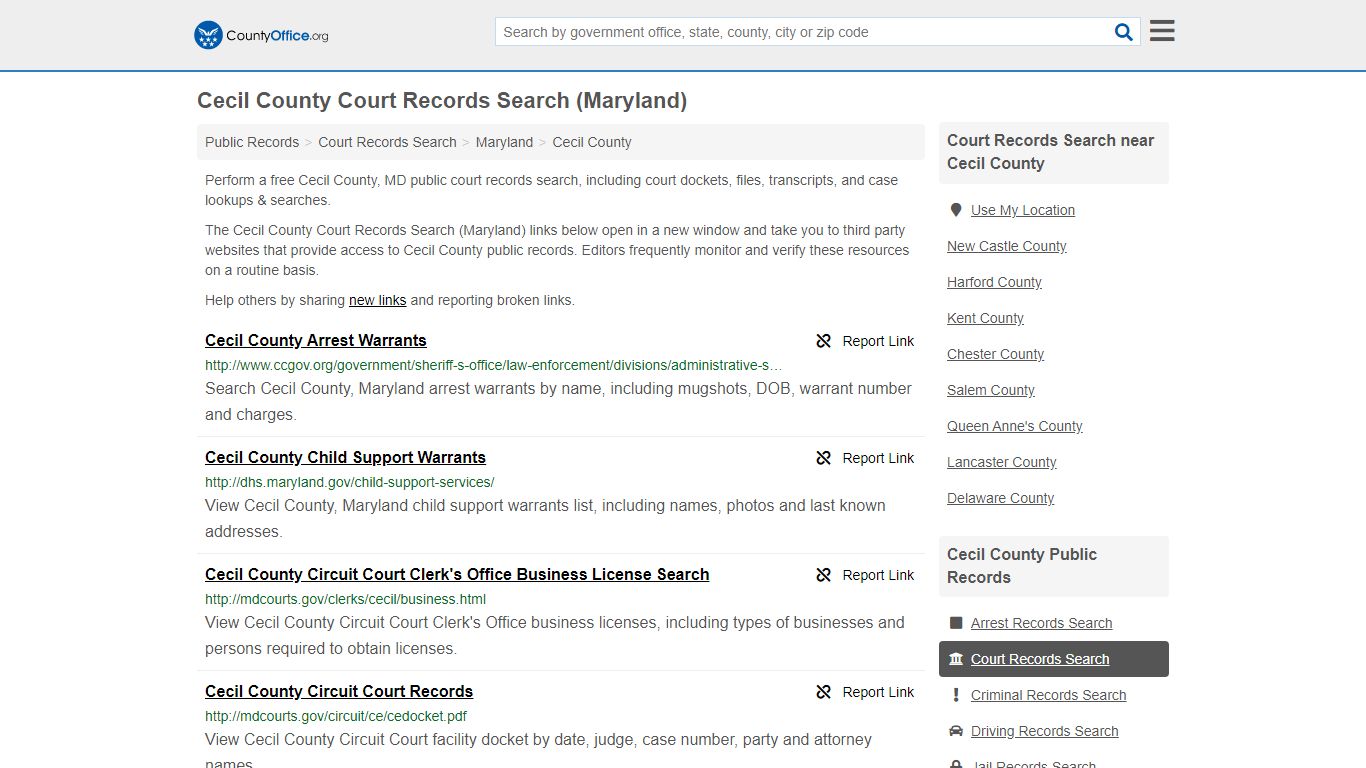Open Cecil County Arrest Warrants title link
The width and height of the screenshot is (1366, 768).
(x=316, y=340)
